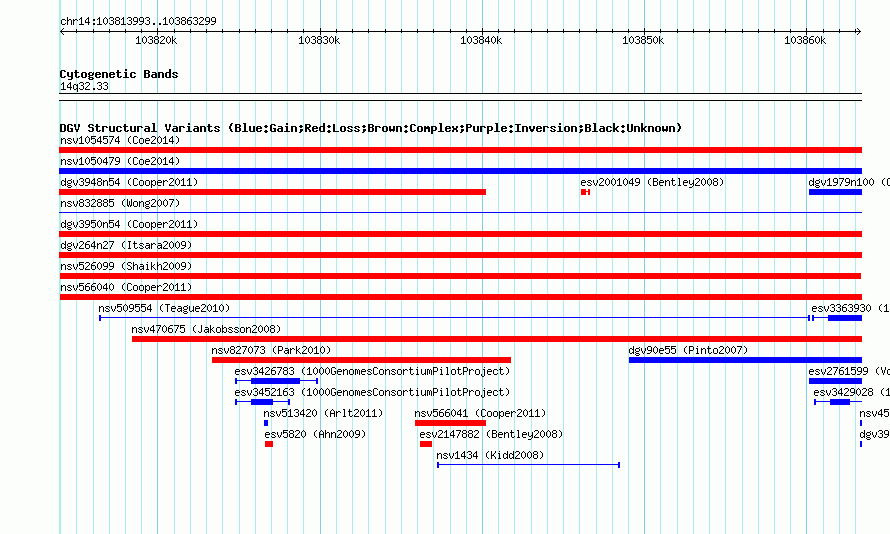Click the esv3363930 blue feature block
This screenshot has height=534, width=890.
tap(837, 318)
